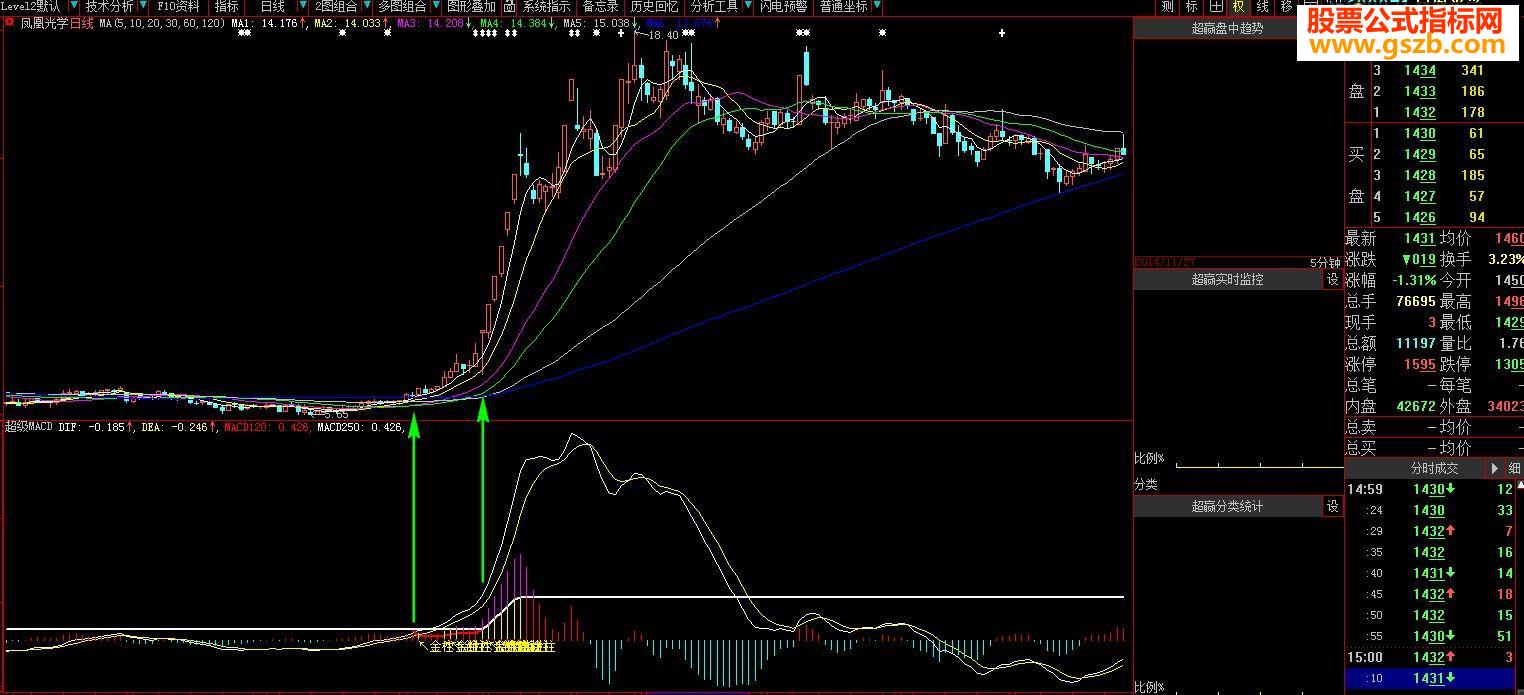Click the MA(5,10,20,30,60,120) parameters label
This screenshot has height=695, width=1524.
[162, 22]
